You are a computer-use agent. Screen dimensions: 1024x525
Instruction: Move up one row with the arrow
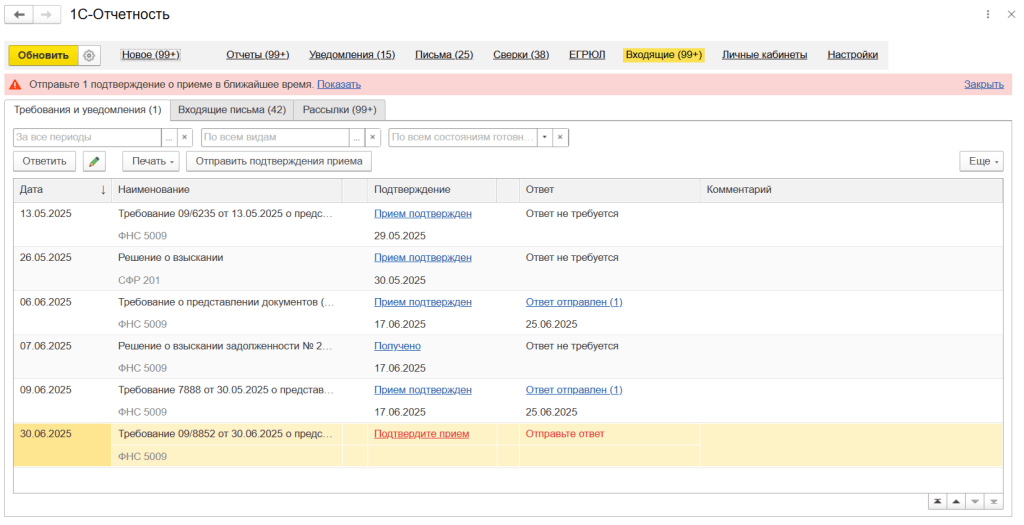point(956,501)
